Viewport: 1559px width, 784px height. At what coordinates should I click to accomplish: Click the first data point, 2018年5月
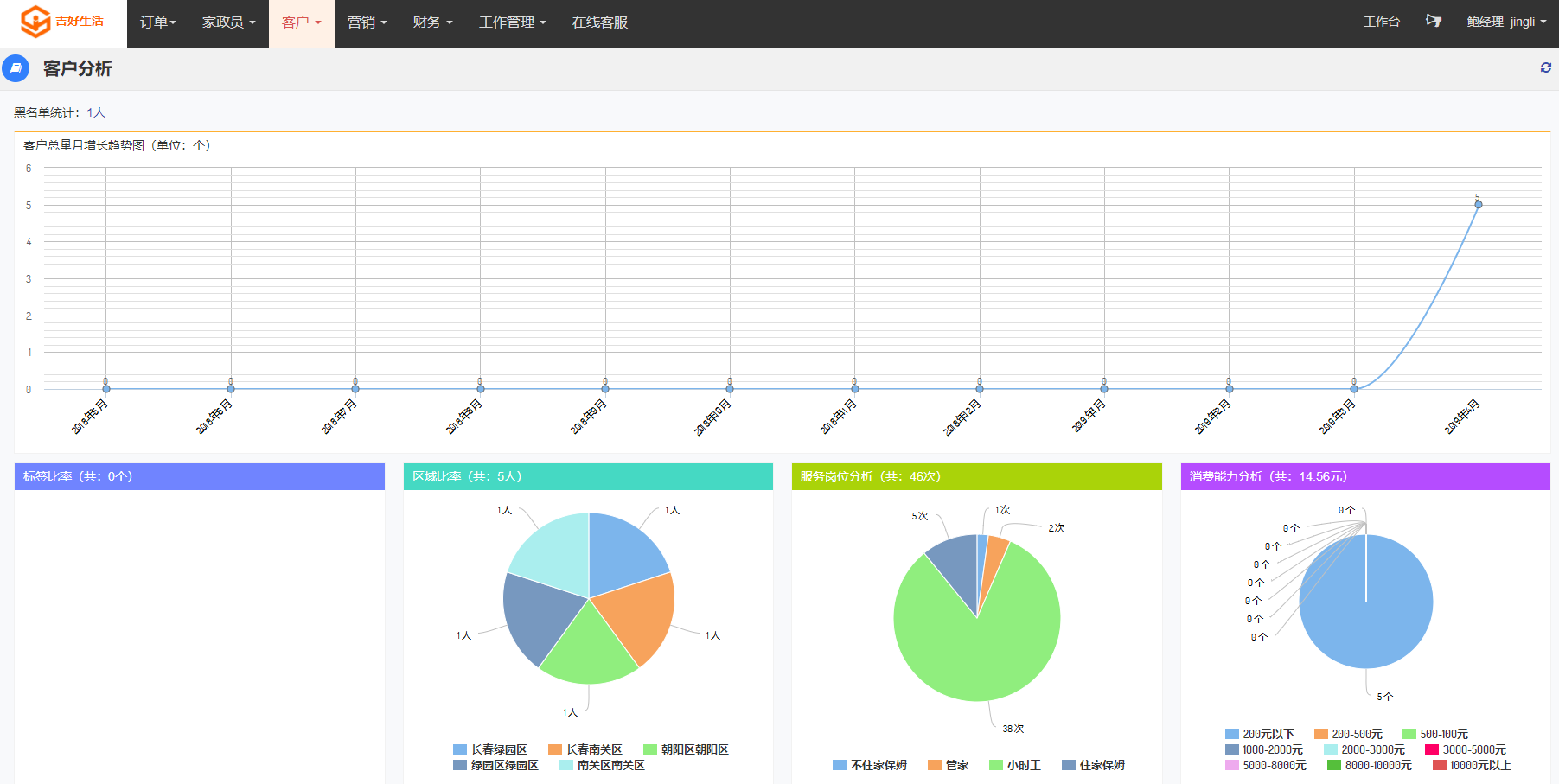[x=106, y=389]
